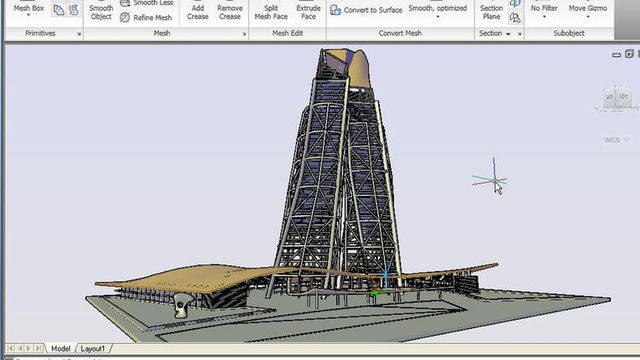This screenshot has height=360, width=640.
Task: Click the Refine Mesh icon
Action: [125, 18]
